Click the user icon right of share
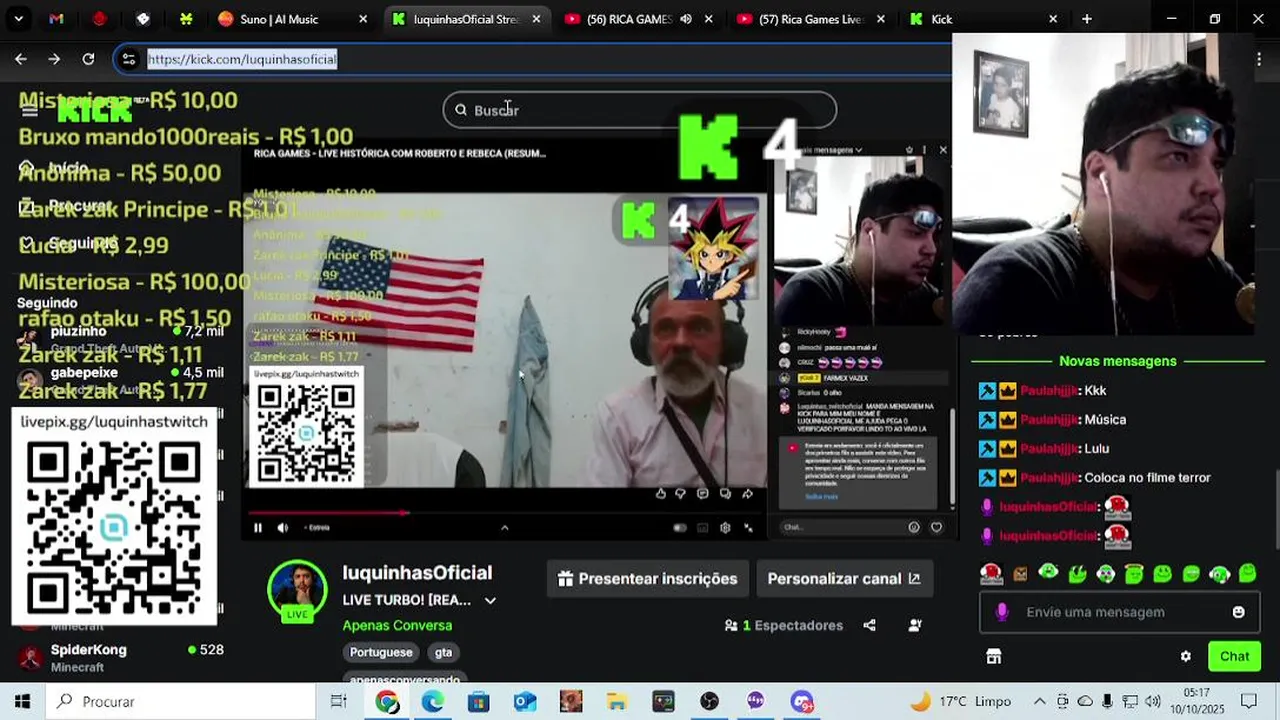The image size is (1280, 720). pos(915,626)
